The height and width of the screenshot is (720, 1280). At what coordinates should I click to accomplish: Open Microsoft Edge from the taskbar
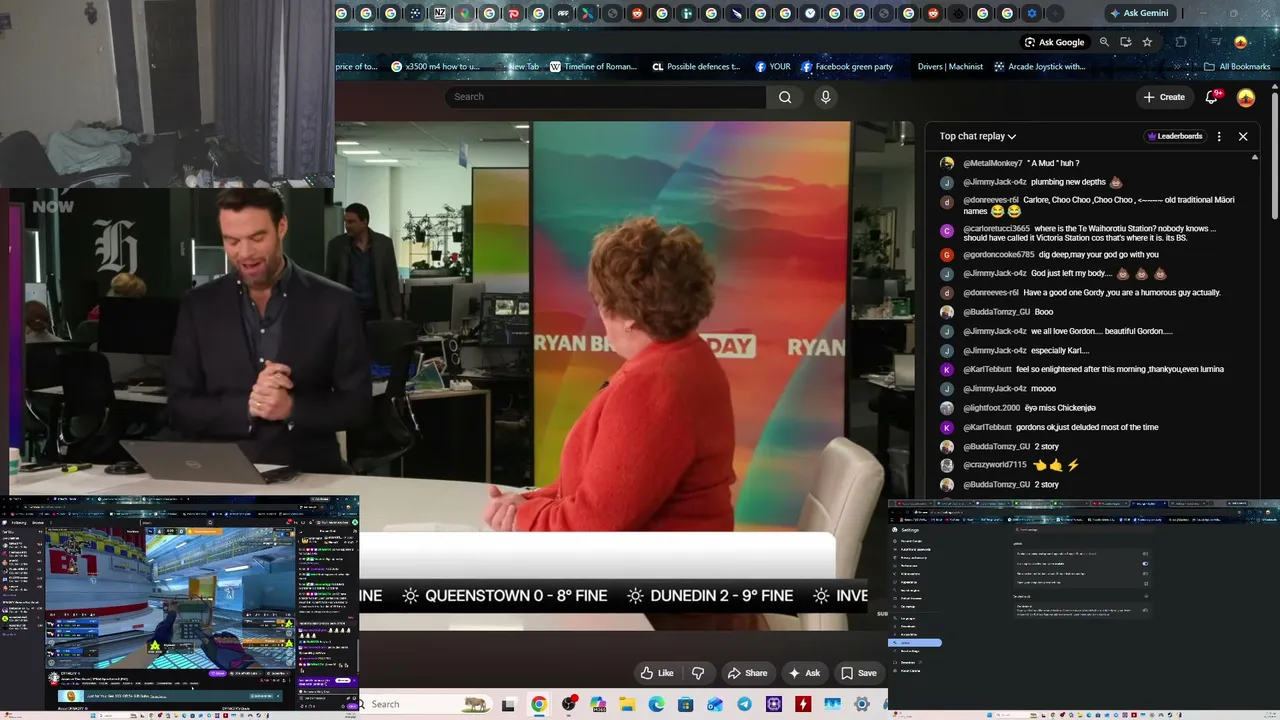point(656,705)
